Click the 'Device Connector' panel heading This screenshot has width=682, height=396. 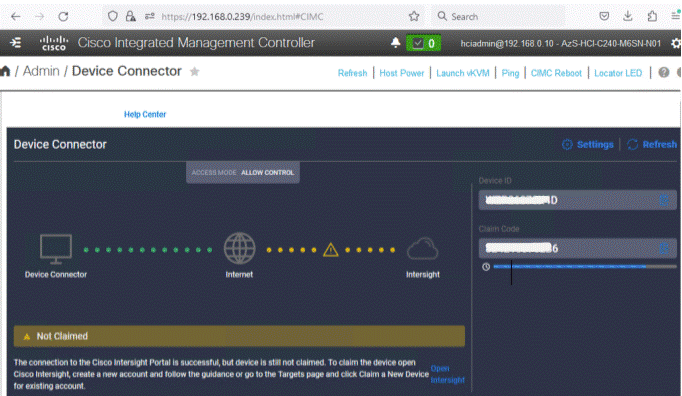coord(60,144)
